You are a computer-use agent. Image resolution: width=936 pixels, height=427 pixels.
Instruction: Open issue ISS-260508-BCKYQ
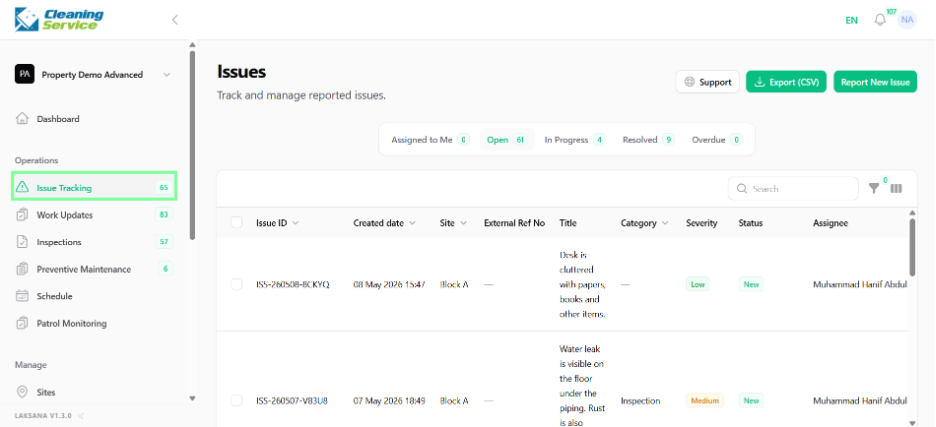[x=292, y=284]
